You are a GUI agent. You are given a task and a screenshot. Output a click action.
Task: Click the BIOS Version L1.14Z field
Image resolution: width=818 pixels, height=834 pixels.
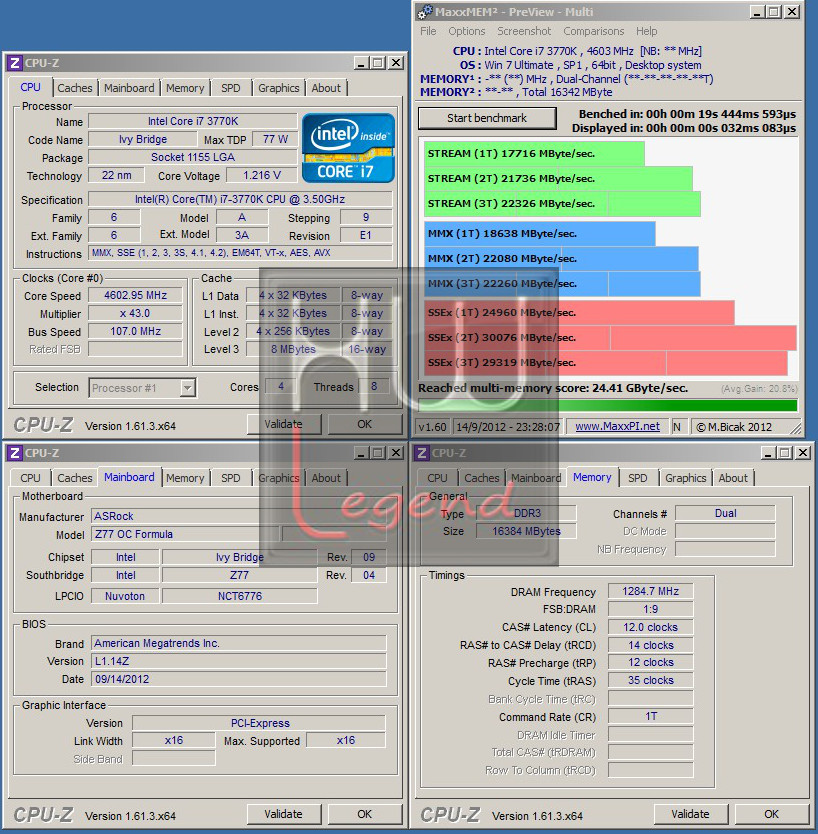pos(238,661)
